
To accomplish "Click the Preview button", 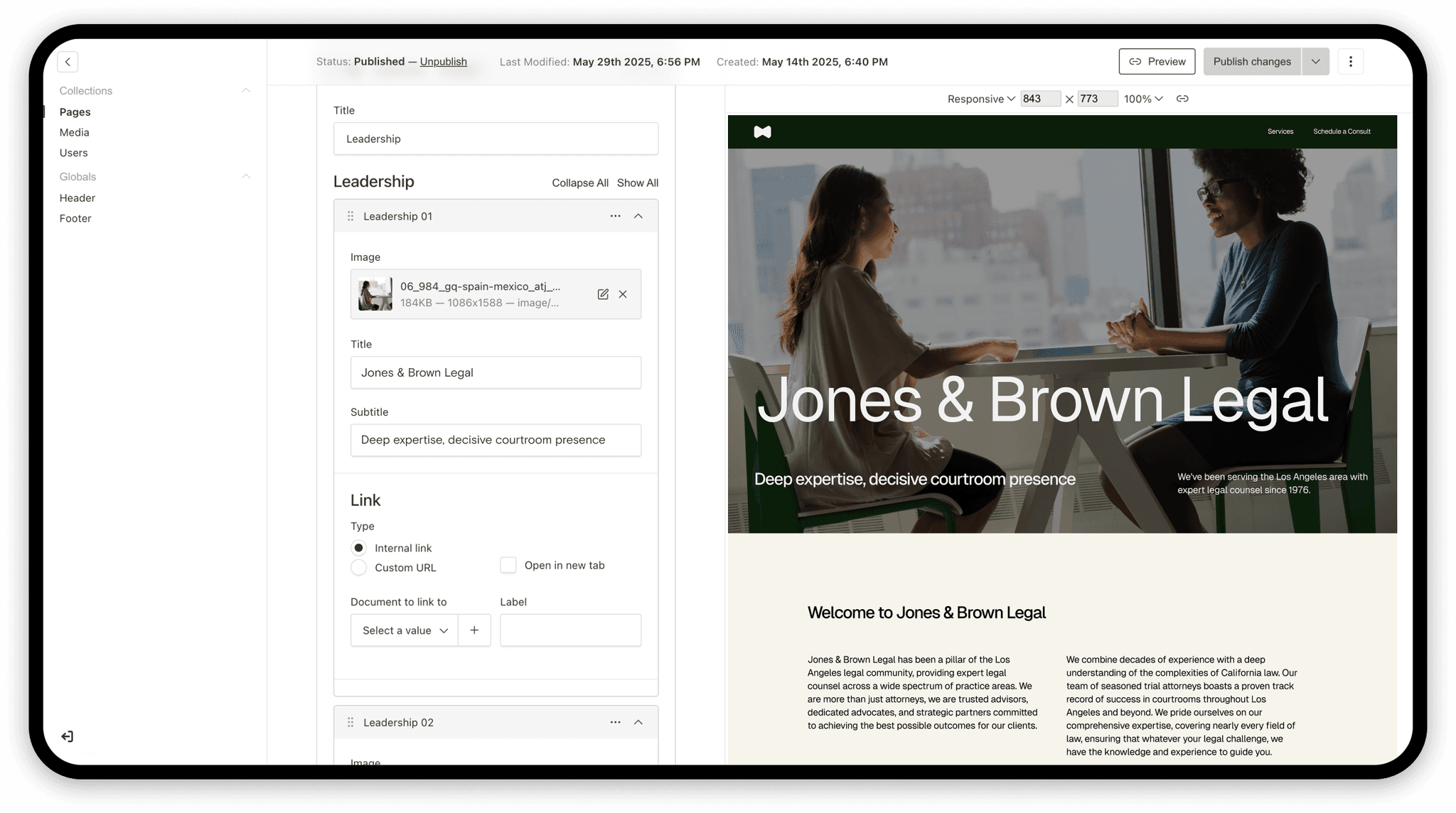I will click(x=1157, y=62).
